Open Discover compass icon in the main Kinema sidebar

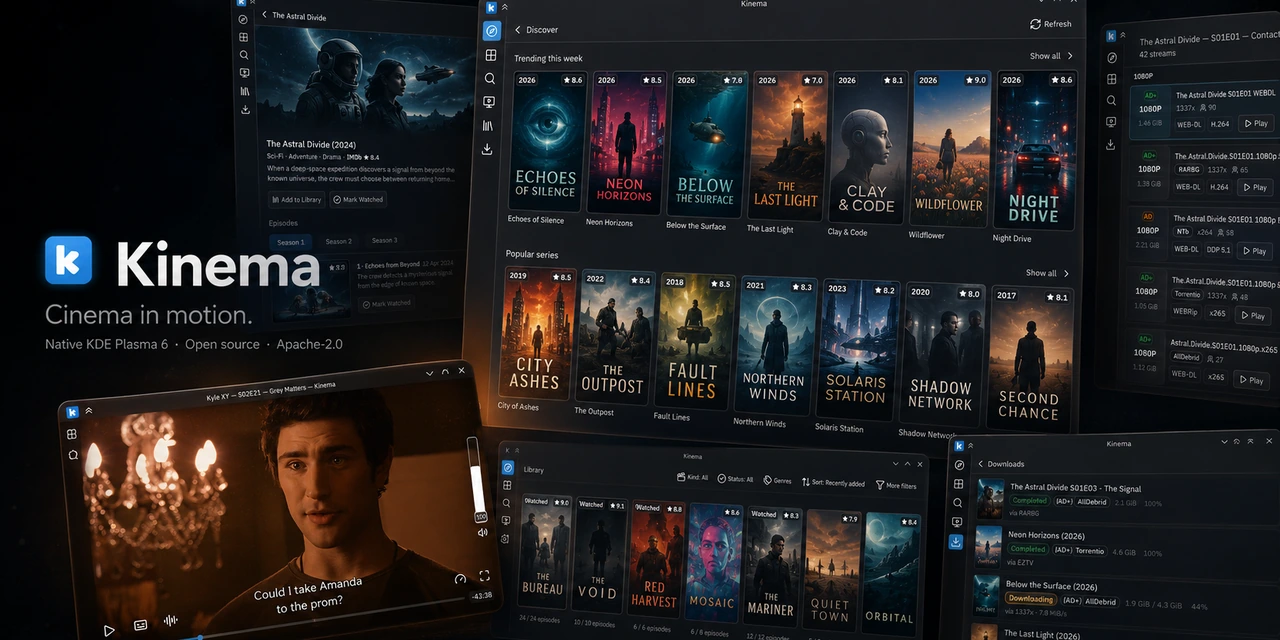491,30
